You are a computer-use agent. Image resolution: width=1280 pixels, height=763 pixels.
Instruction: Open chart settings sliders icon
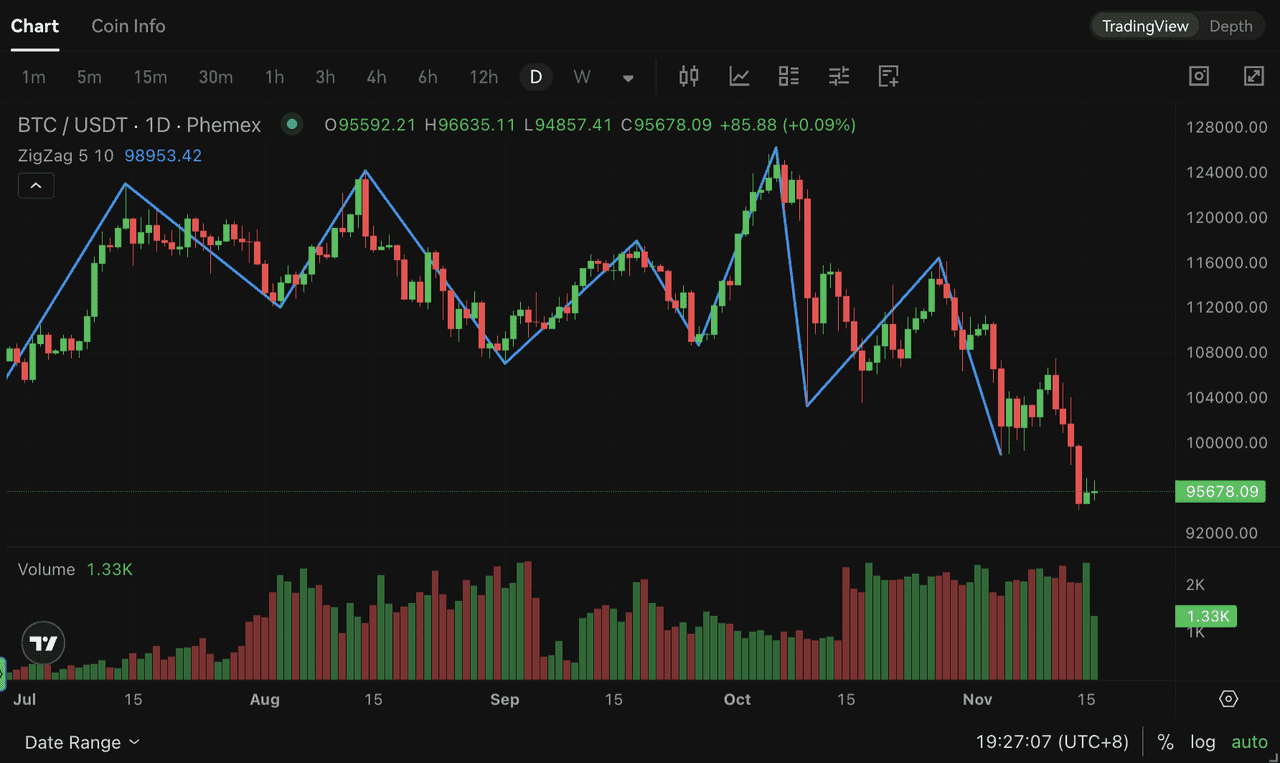click(838, 76)
